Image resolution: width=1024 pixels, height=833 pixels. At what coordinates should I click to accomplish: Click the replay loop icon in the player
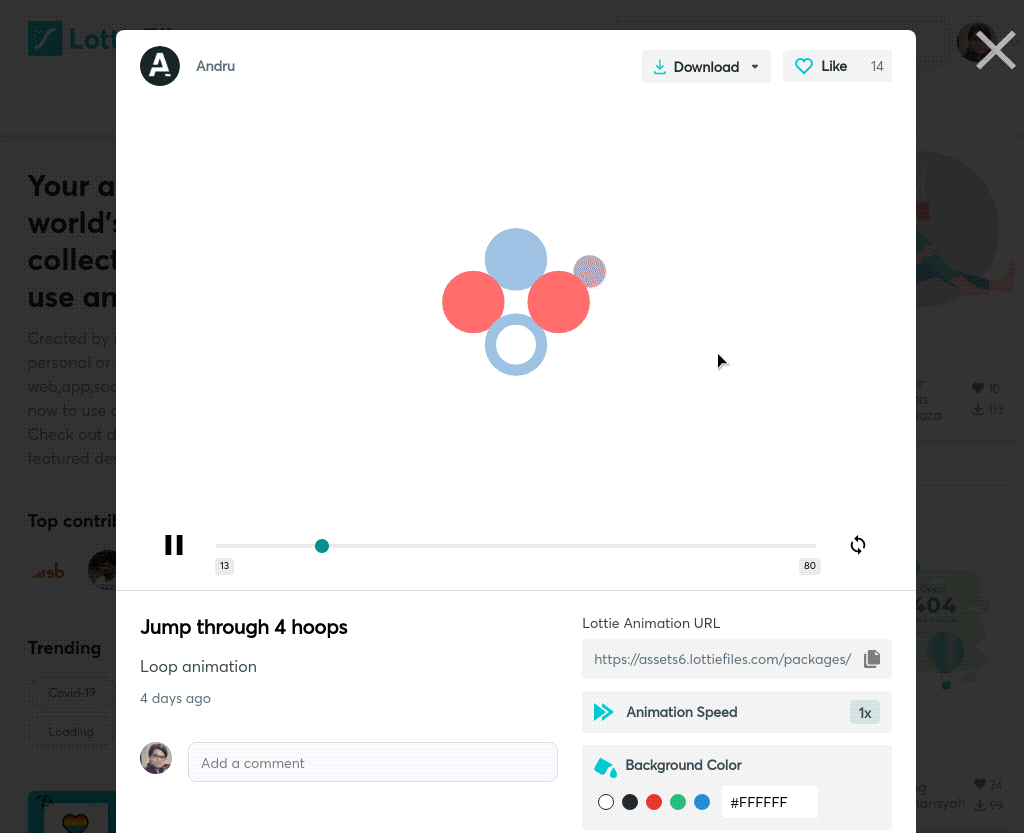[857, 545]
